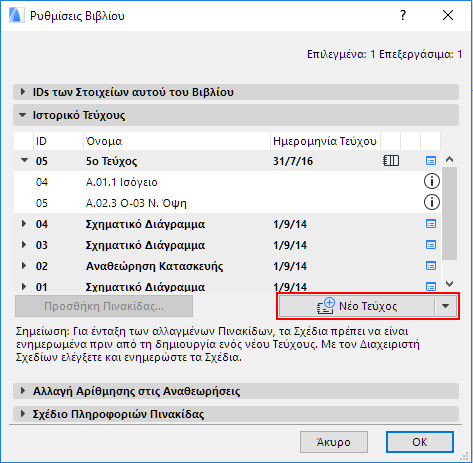Viewport: 473px width, 463px height.
Task: Sort by the ID column header
Action: click(58, 141)
